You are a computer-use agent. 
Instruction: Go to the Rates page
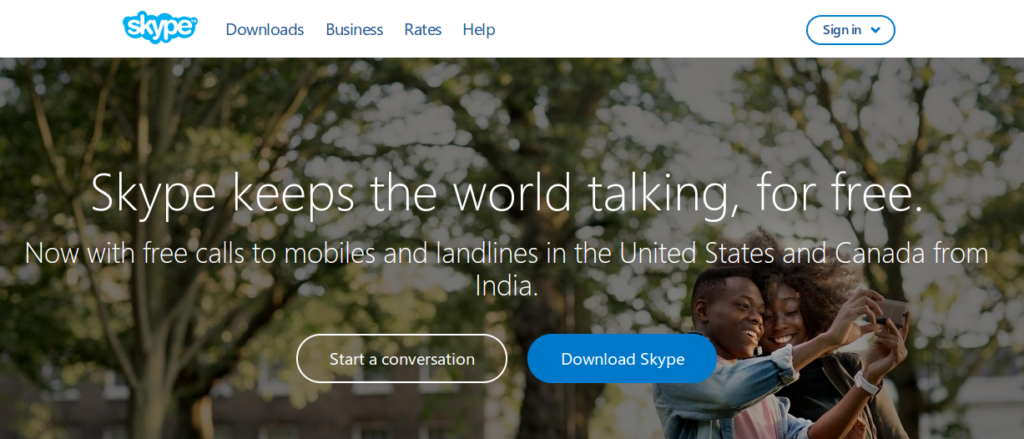click(423, 29)
